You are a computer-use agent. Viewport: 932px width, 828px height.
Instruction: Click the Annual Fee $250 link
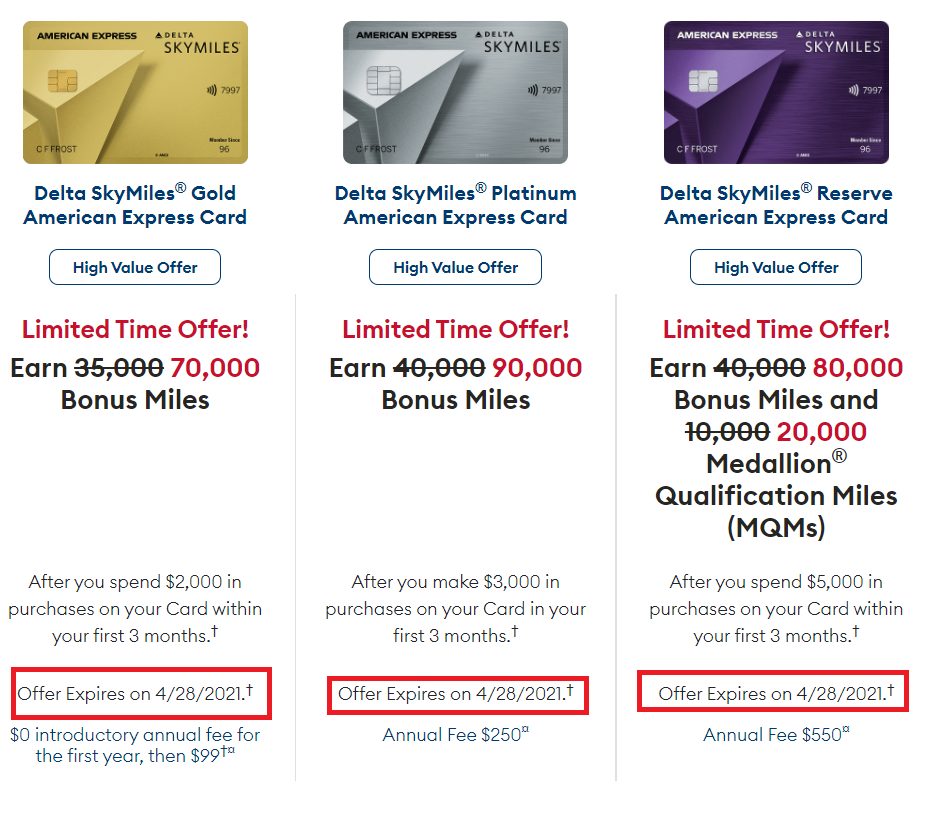(455, 735)
